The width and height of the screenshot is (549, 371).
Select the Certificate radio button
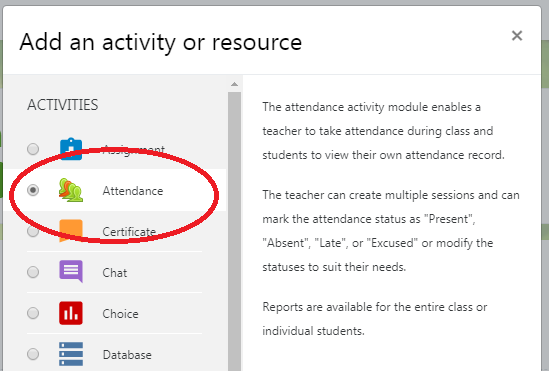click(33, 231)
